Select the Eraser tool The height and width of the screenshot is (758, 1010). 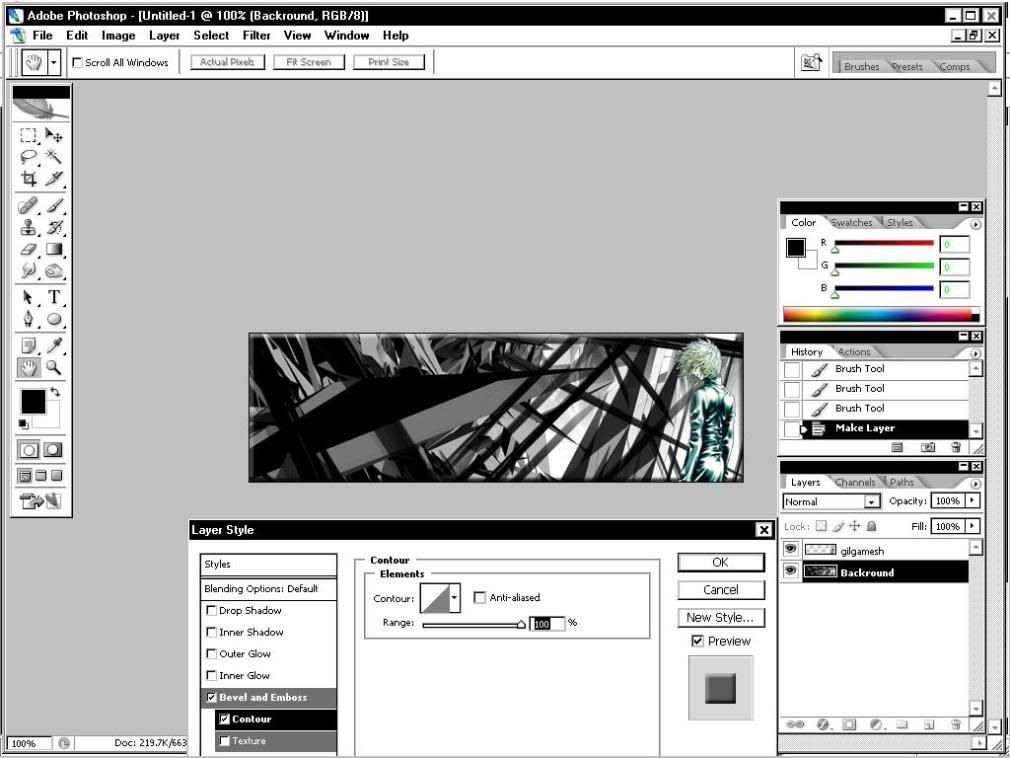tap(28, 249)
